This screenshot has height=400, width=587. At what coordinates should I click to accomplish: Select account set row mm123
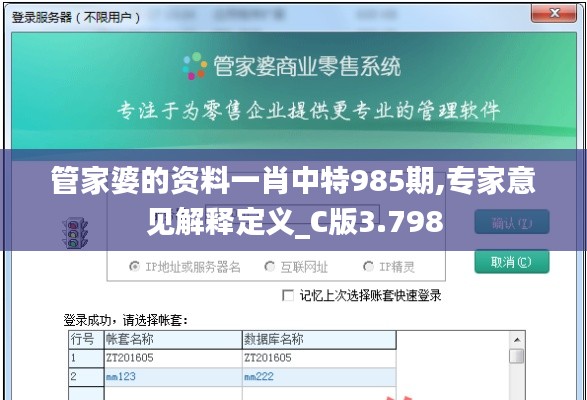pos(232,377)
